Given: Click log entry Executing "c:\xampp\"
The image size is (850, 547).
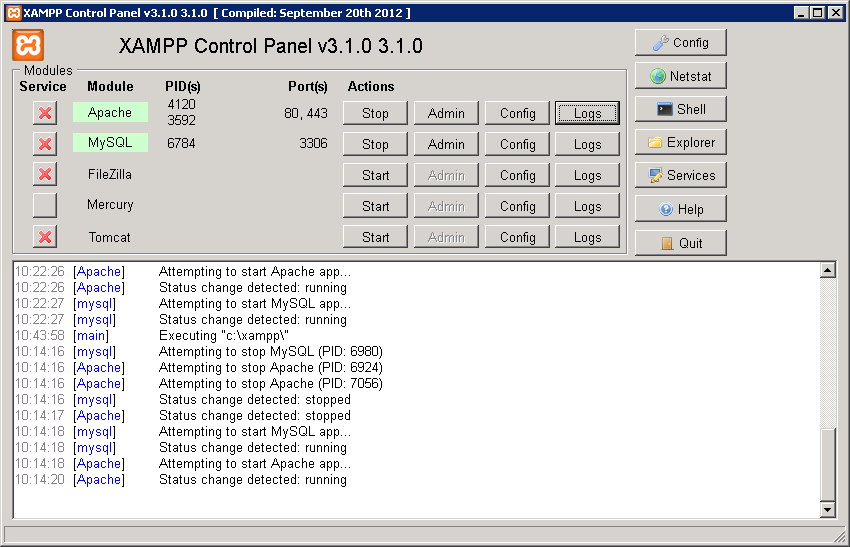Looking at the screenshot, I should click(223, 336).
